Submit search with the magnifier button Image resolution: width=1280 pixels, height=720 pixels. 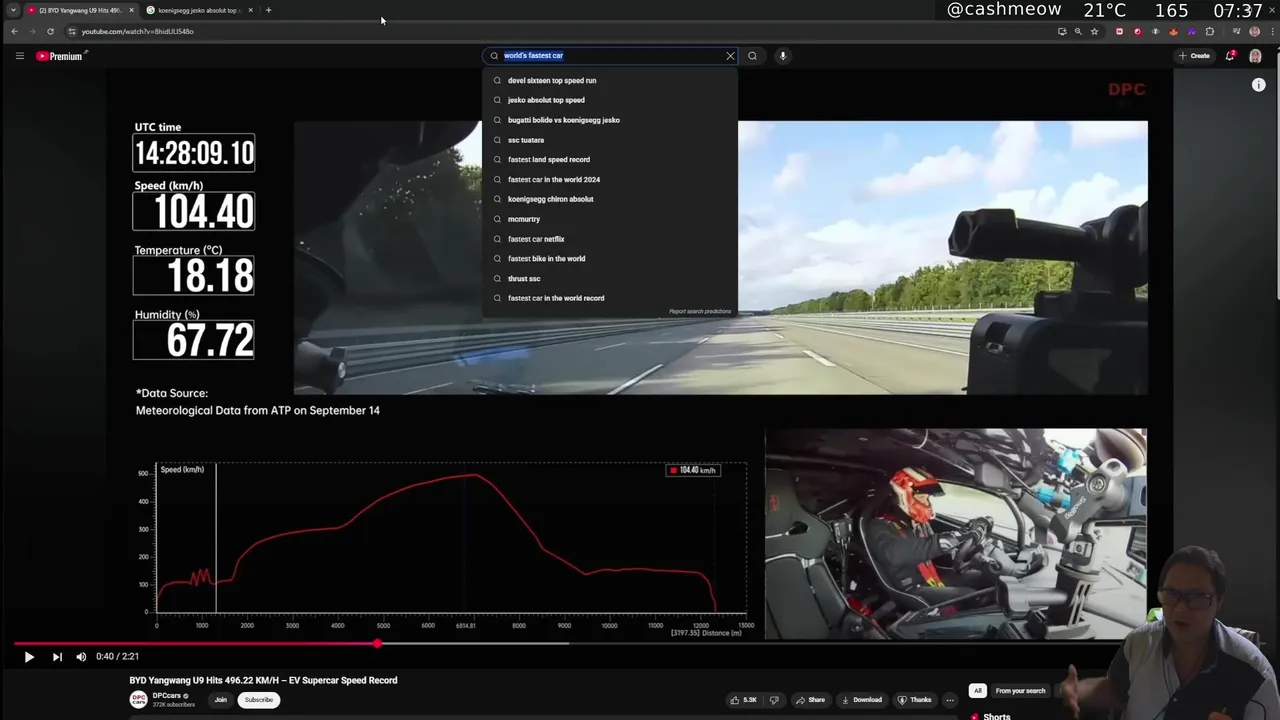point(752,56)
